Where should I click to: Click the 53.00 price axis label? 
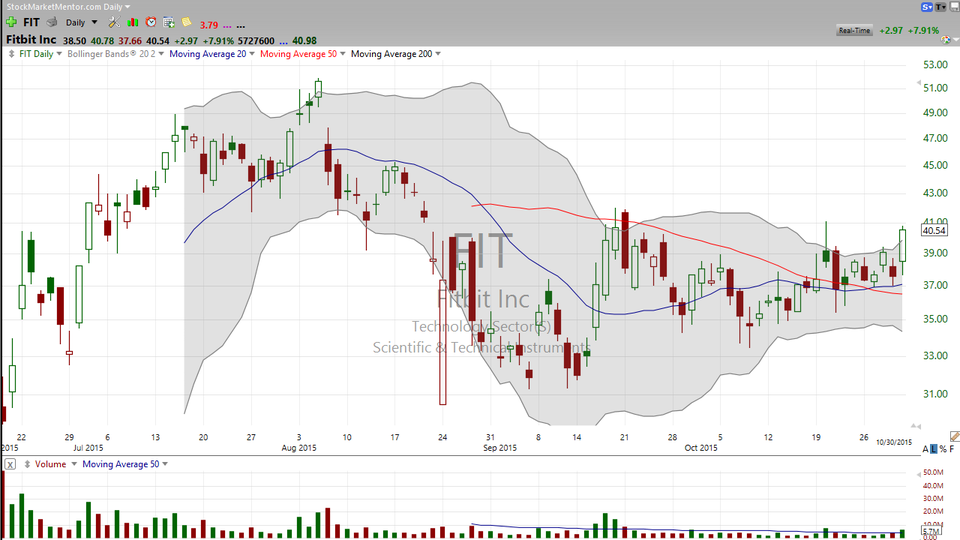point(936,64)
